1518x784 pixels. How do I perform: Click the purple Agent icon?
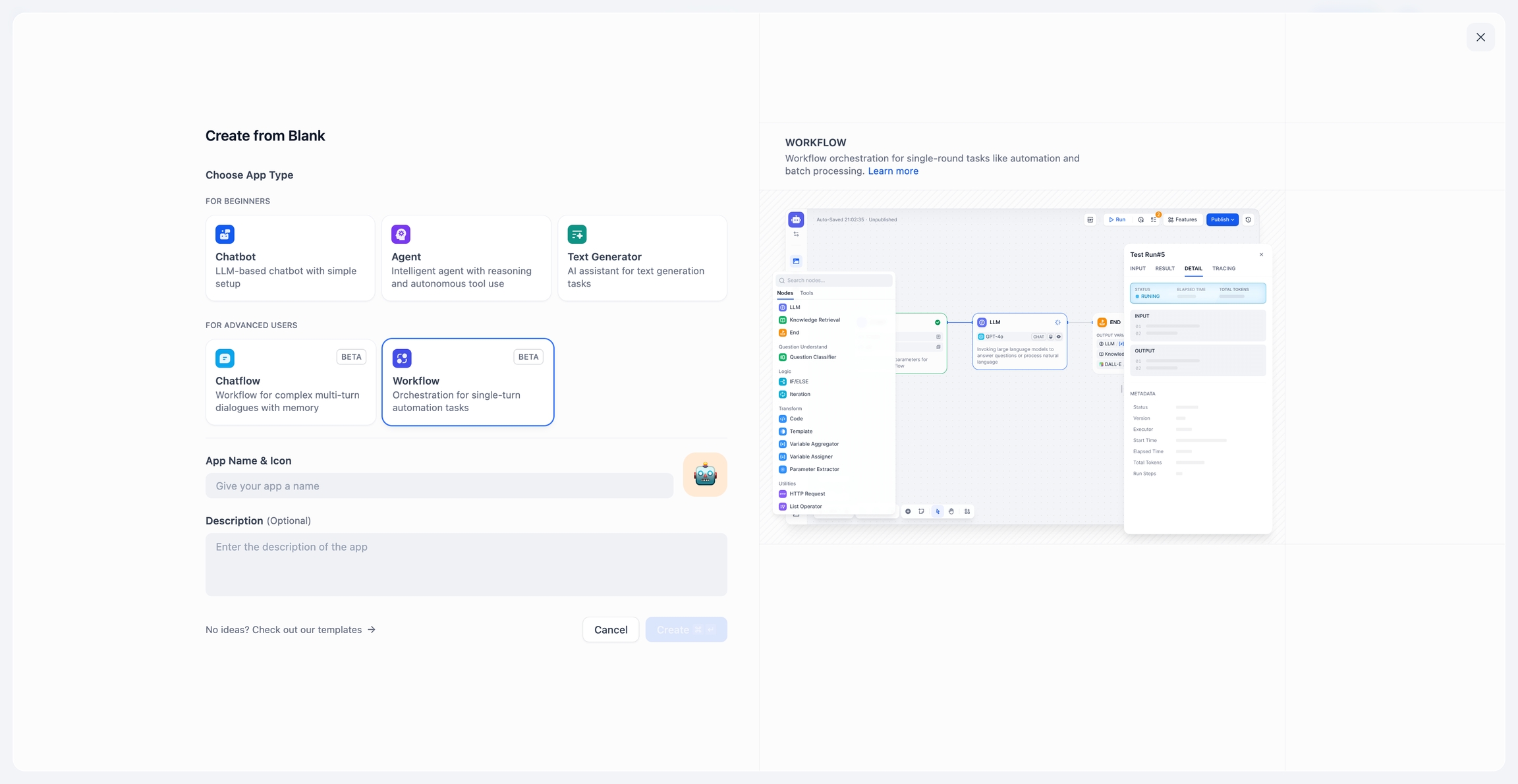(x=401, y=234)
